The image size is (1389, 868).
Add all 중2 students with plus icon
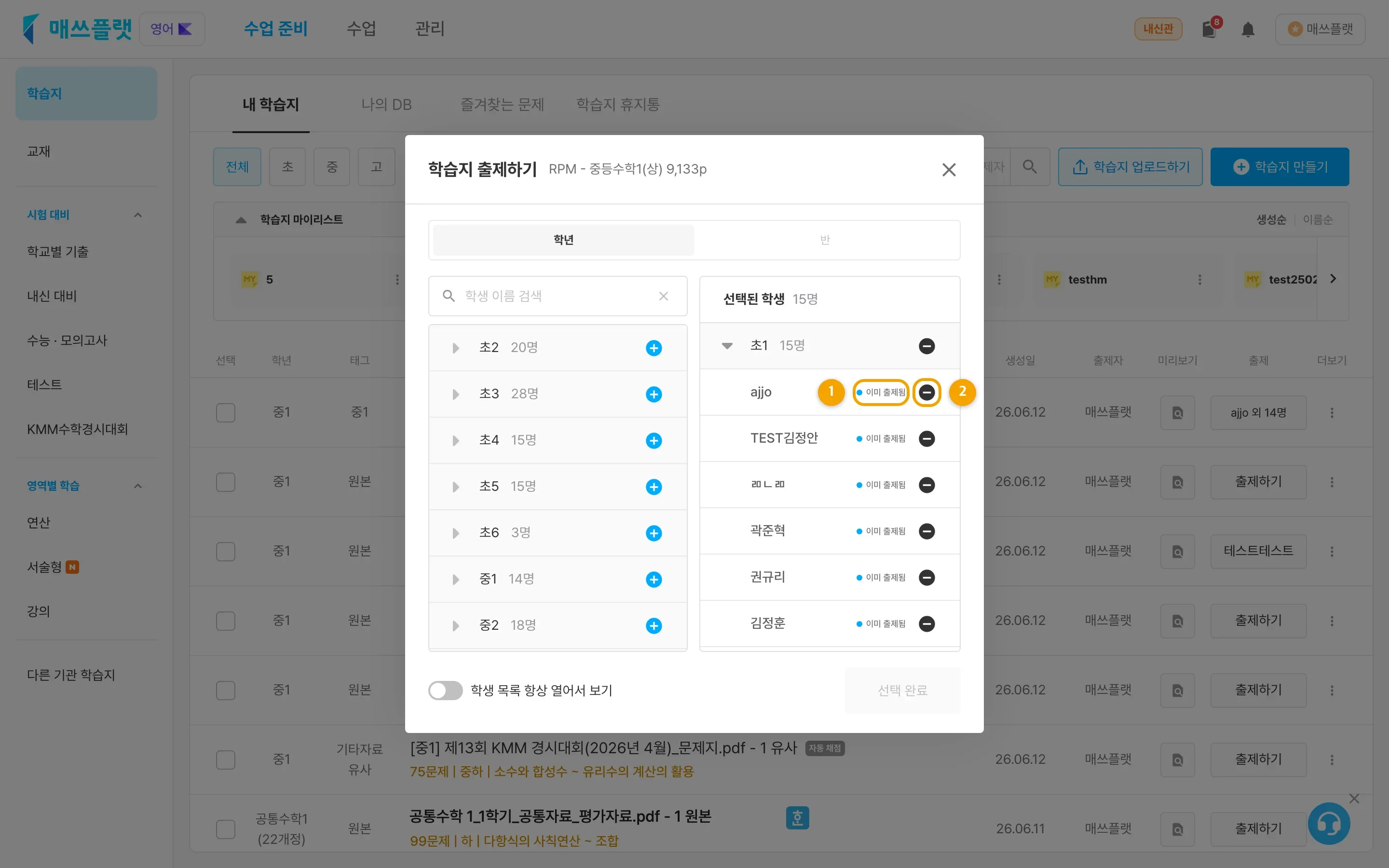pyautogui.click(x=654, y=626)
